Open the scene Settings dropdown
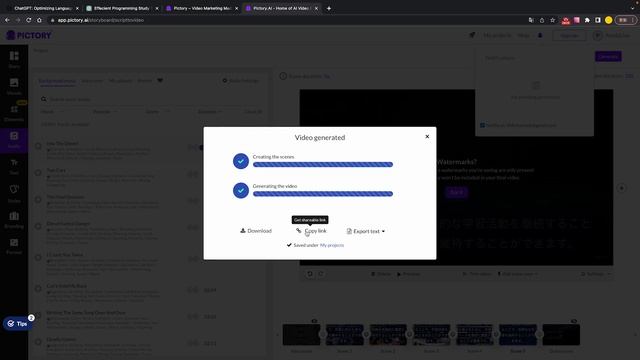 pos(596,274)
